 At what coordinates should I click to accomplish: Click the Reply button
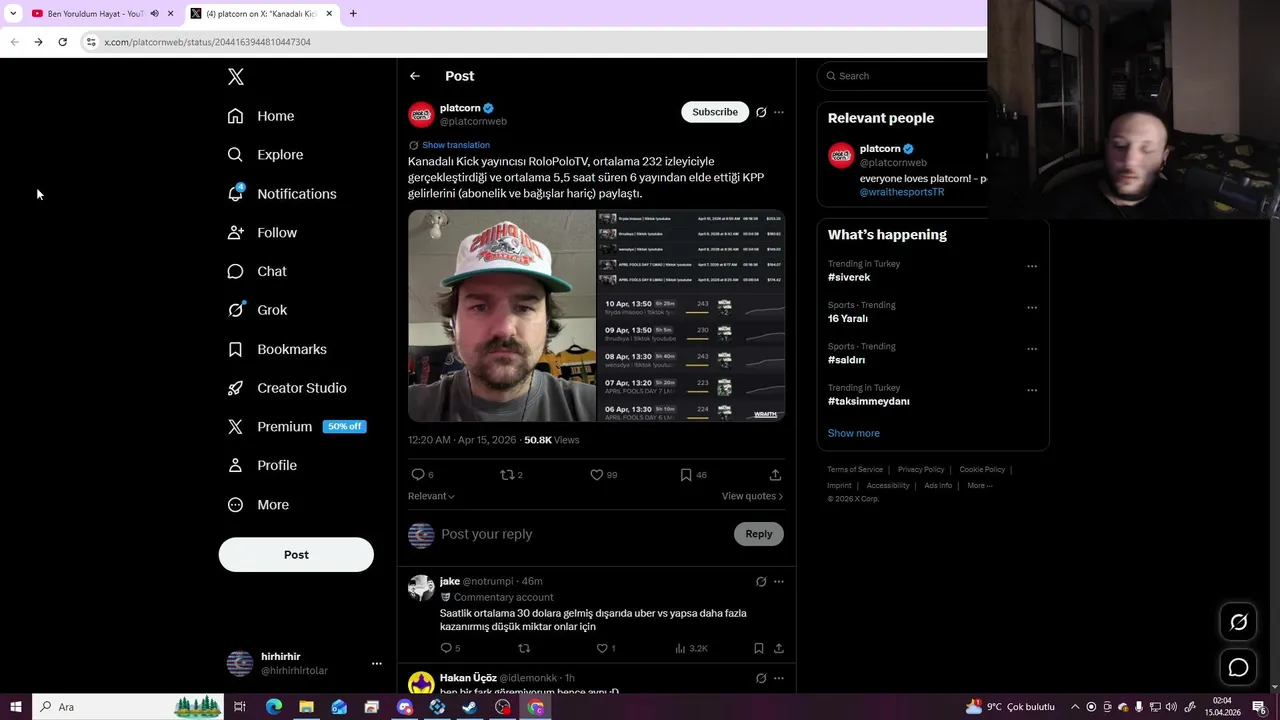759,534
